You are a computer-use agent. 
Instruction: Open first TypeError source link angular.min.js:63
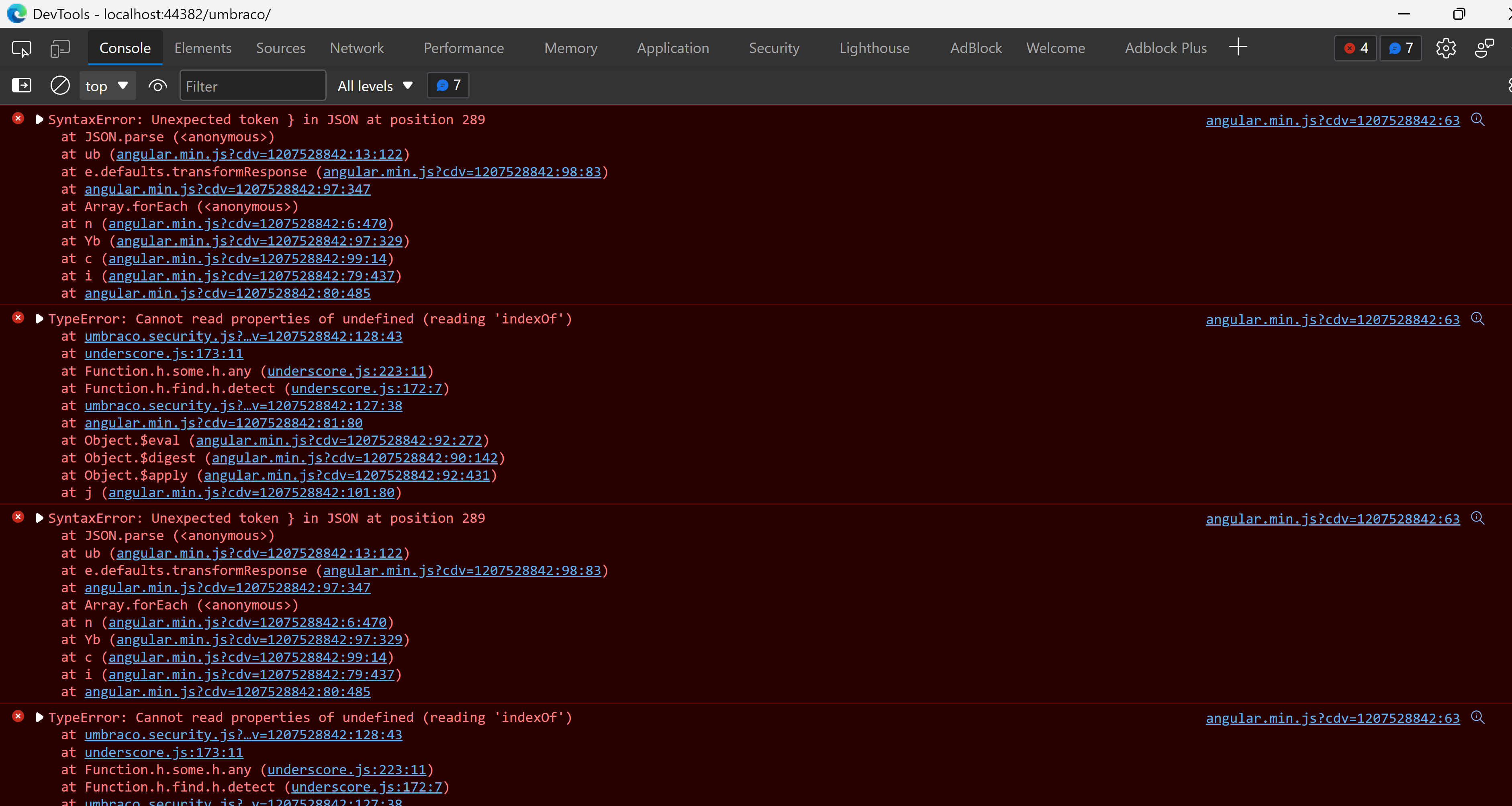pos(1332,319)
